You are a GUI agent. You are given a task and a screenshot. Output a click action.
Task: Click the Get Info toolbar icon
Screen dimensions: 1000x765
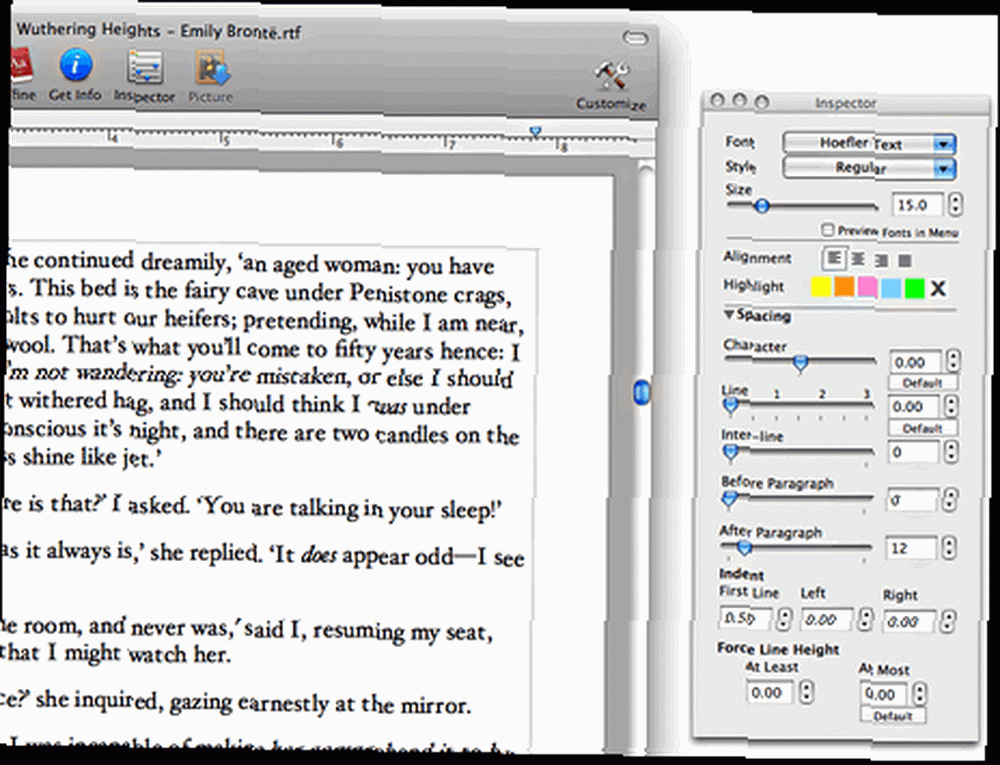(x=75, y=66)
